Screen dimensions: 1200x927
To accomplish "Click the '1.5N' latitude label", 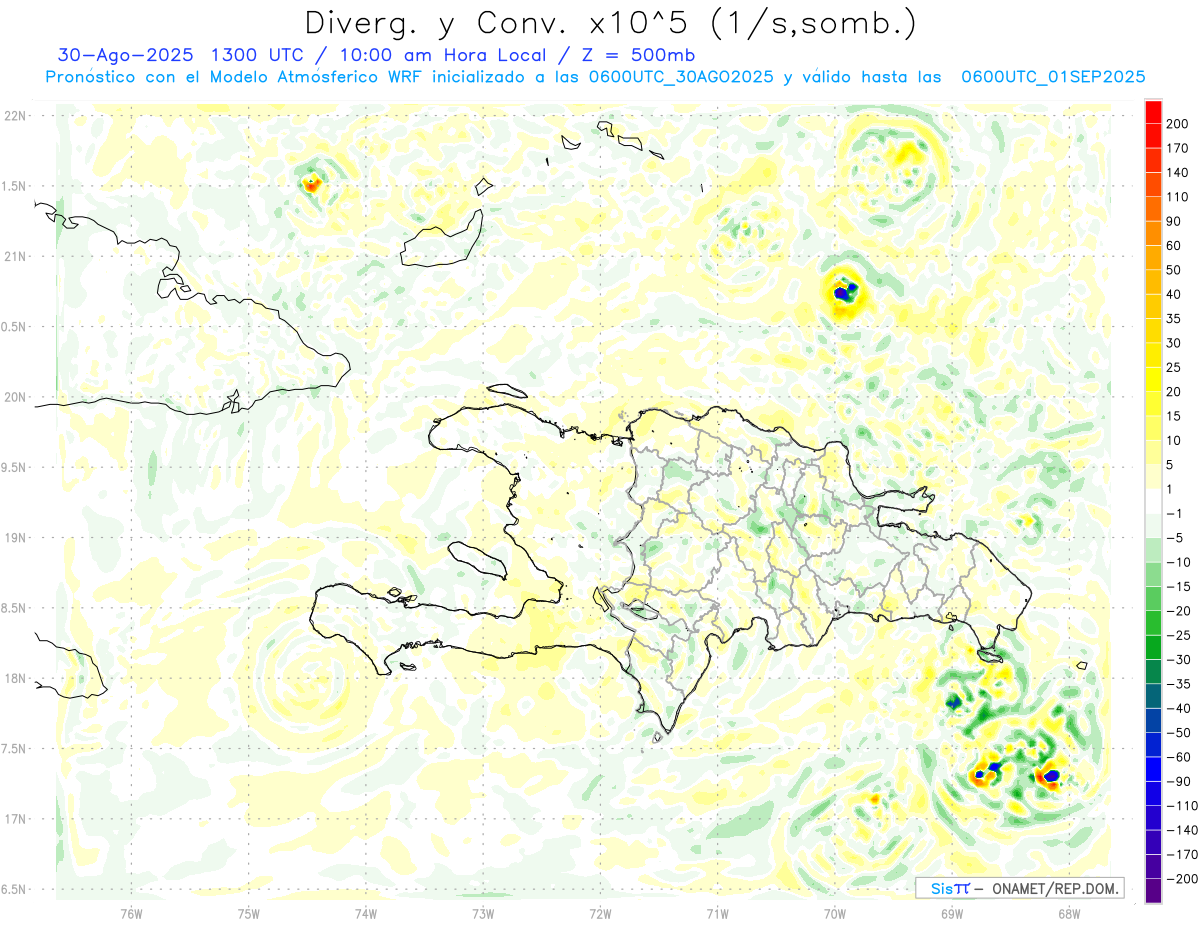I will (x=15, y=186).
